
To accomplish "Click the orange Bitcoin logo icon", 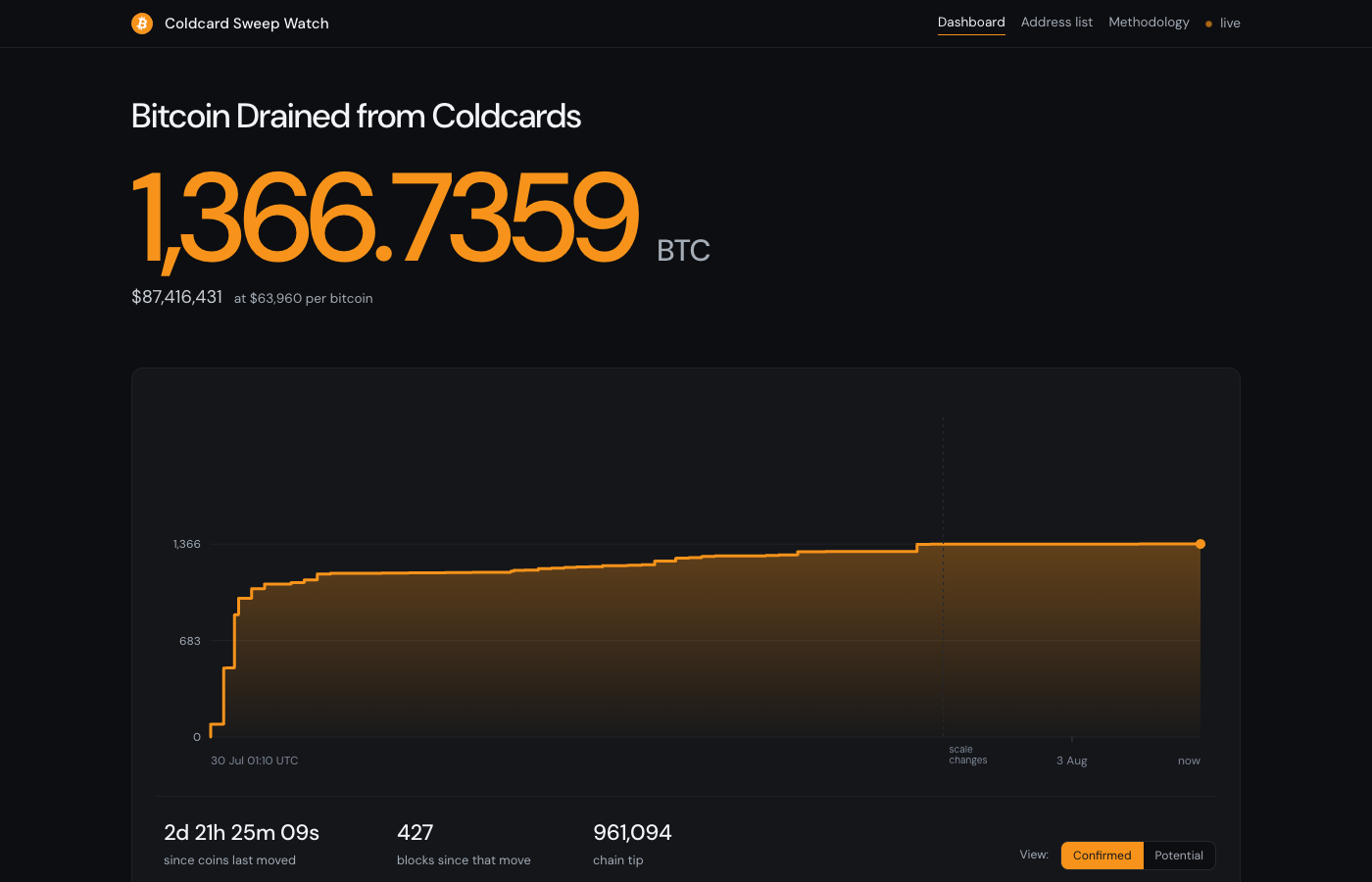I will [142, 24].
